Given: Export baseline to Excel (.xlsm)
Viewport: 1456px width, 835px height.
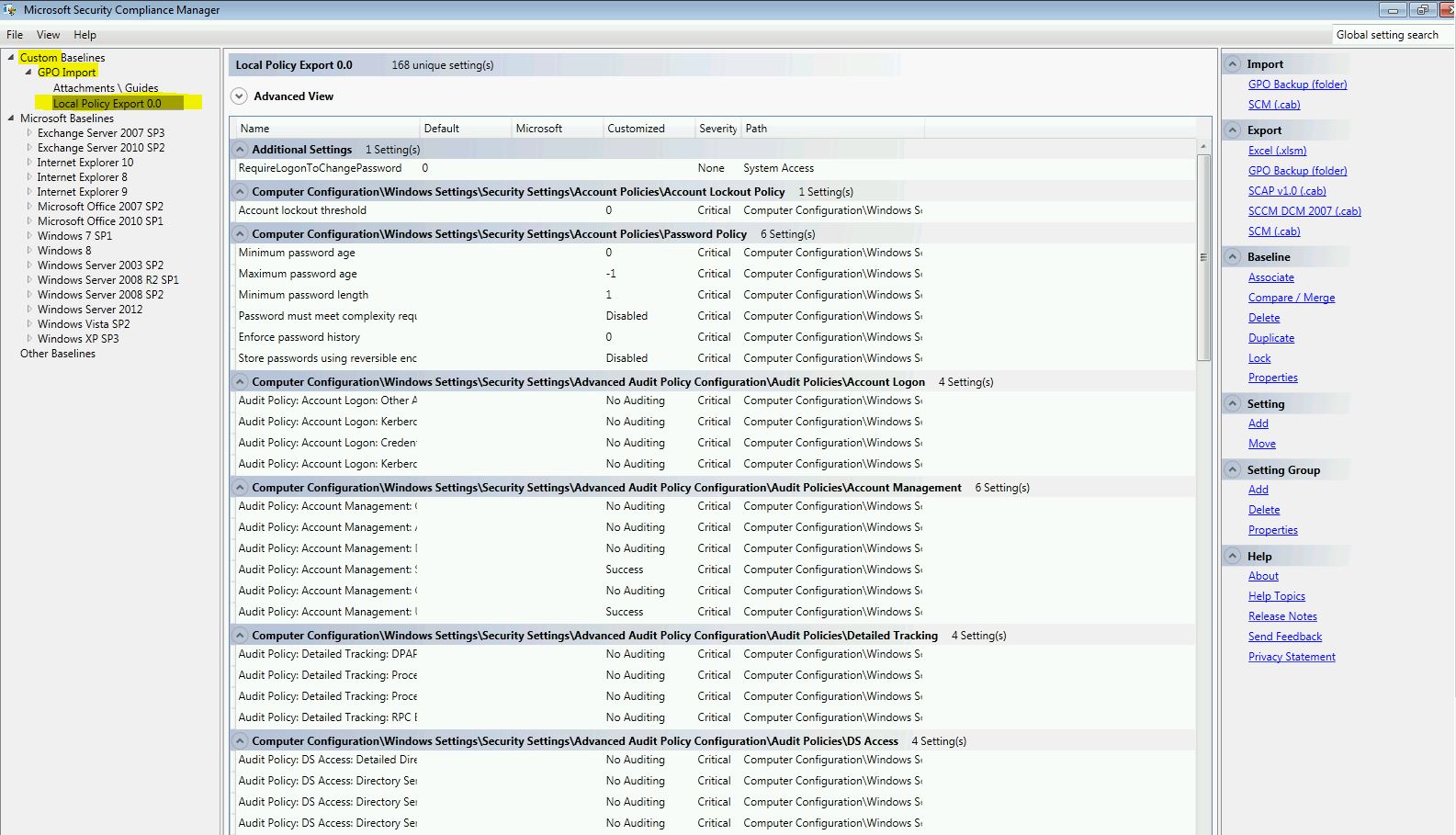Looking at the screenshot, I should click(1276, 151).
